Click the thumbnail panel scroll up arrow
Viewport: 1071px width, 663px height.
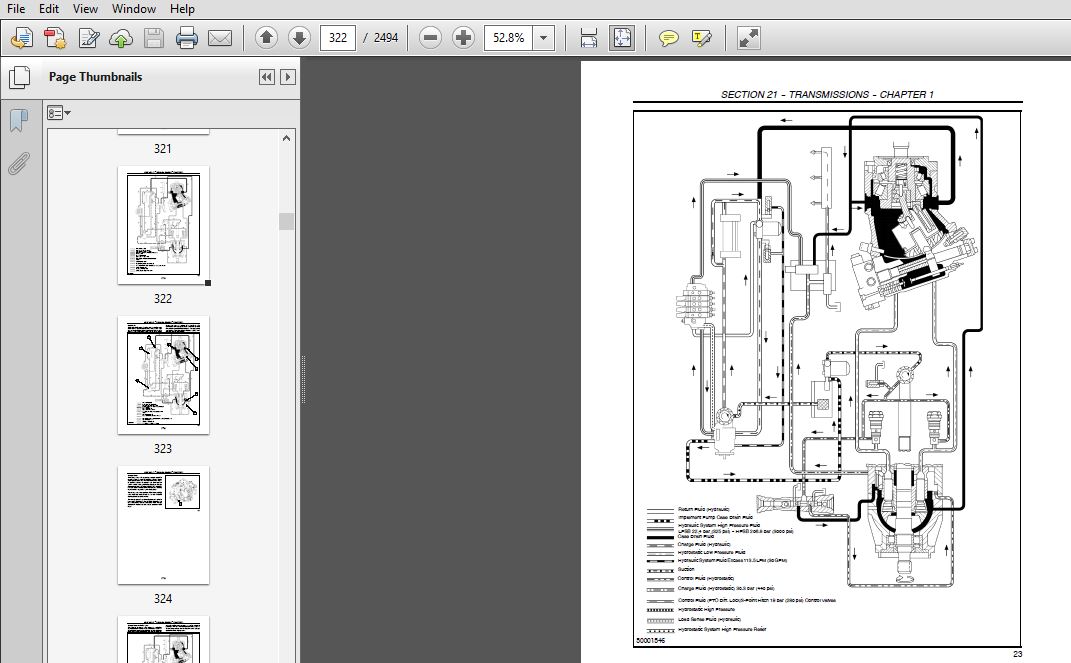click(x=286, y=138)
